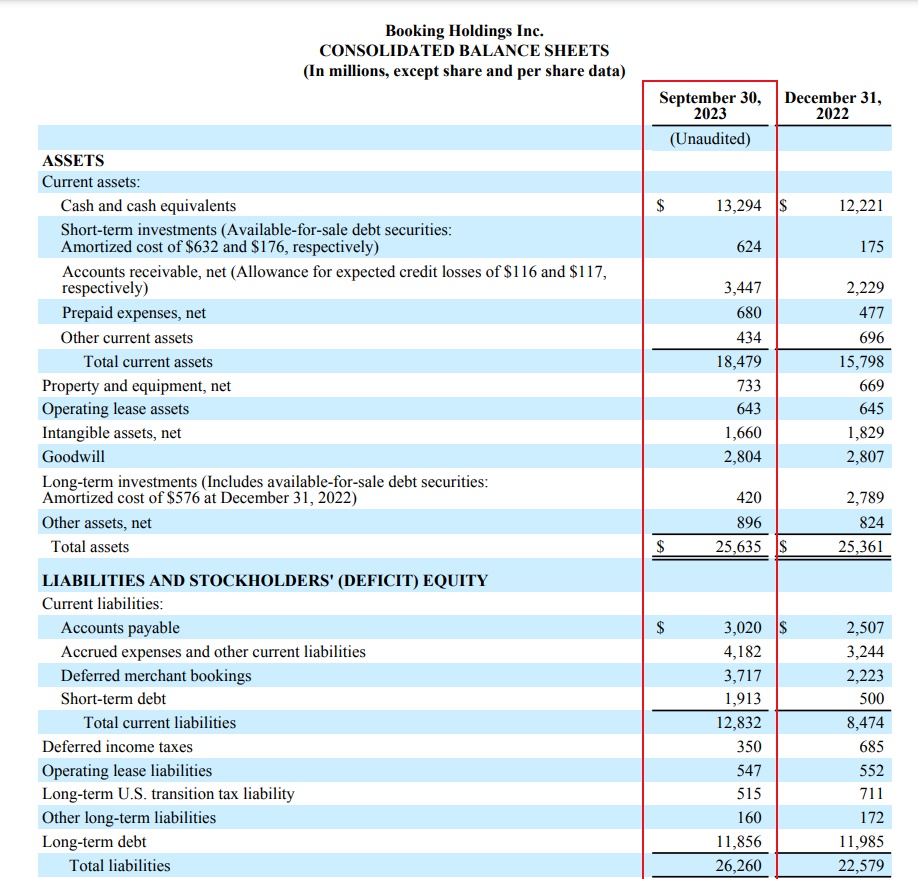Click prepaid expenses value 680
Image resolution: width=918 pixels, height=879 pixels.
click(749, 313)
